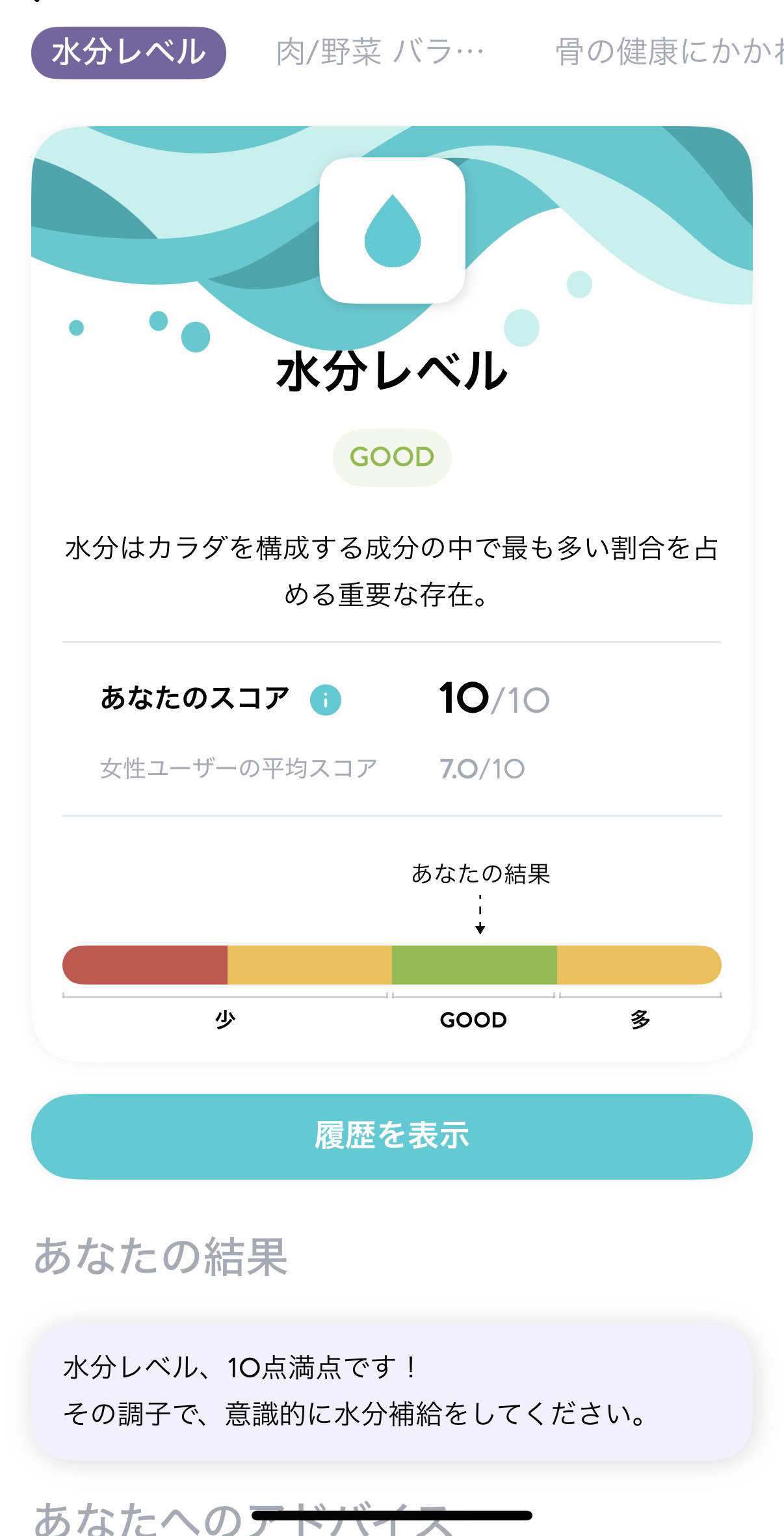The width and height of the screenshot is (784, 1536).
Task: Tap the 多 label under the bar
Action: click(x=640, y=1020)
